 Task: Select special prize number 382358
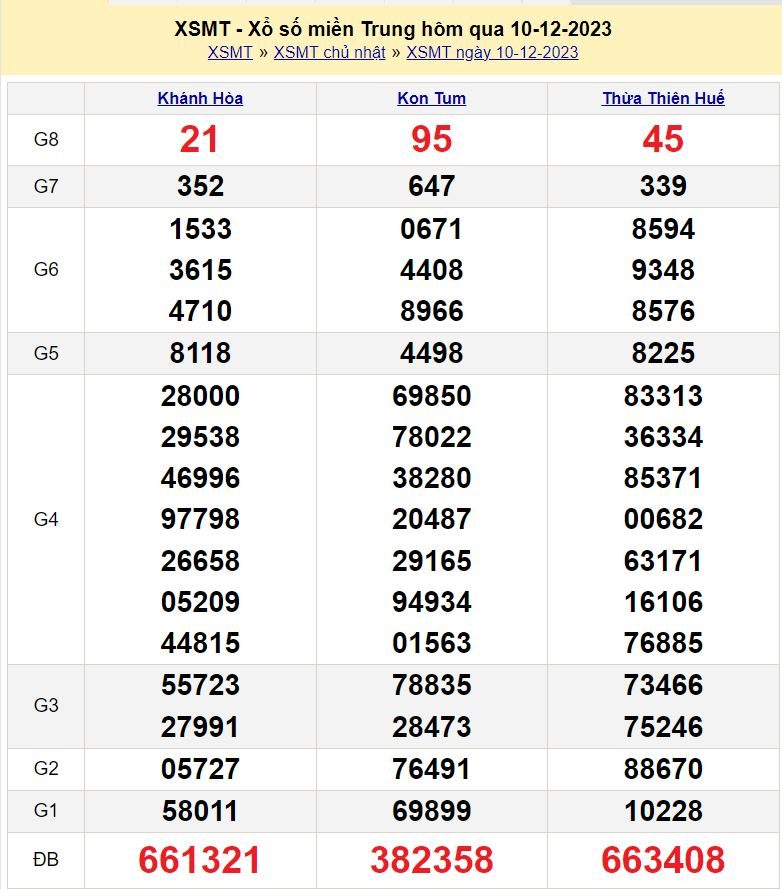[432, 860]
